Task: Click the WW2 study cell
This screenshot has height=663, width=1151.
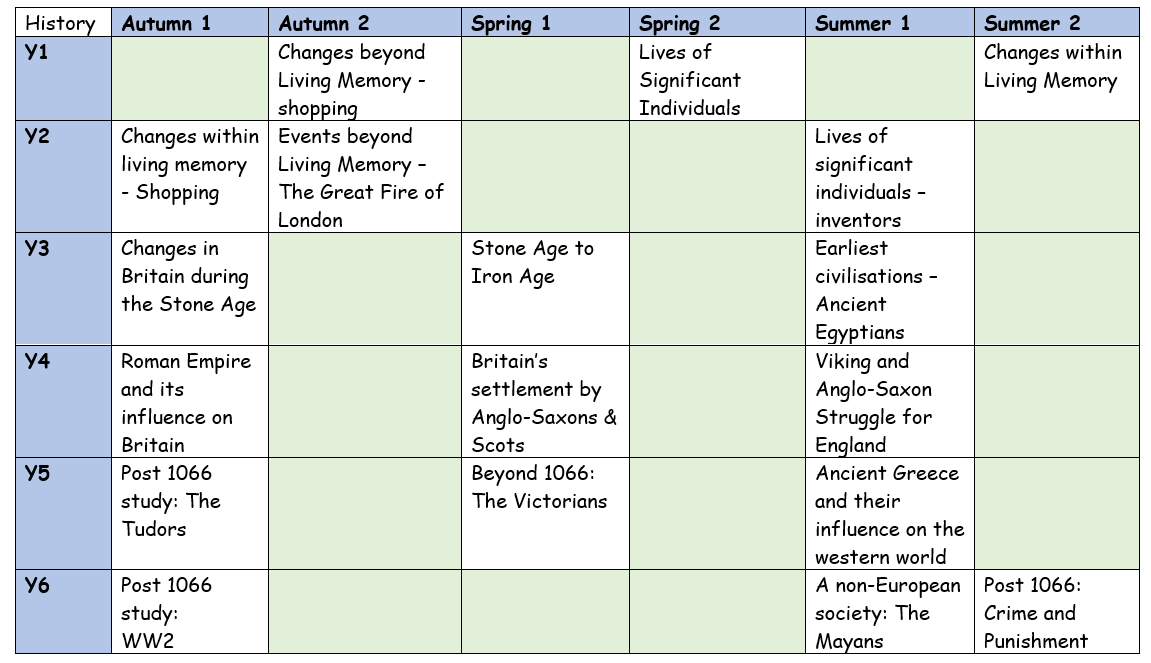Action: click(190, 612)
